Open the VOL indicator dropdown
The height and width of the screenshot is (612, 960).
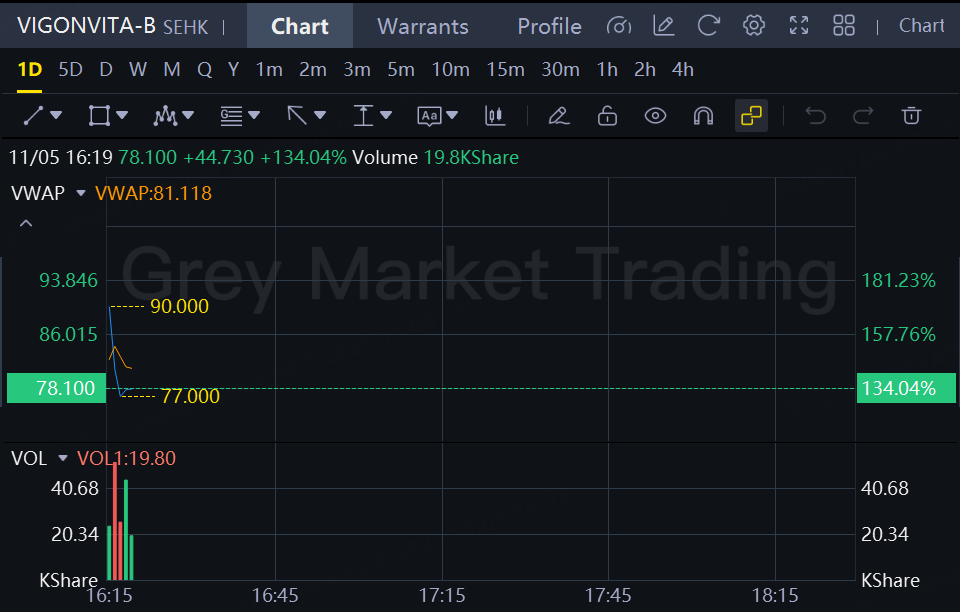[63, 458]
